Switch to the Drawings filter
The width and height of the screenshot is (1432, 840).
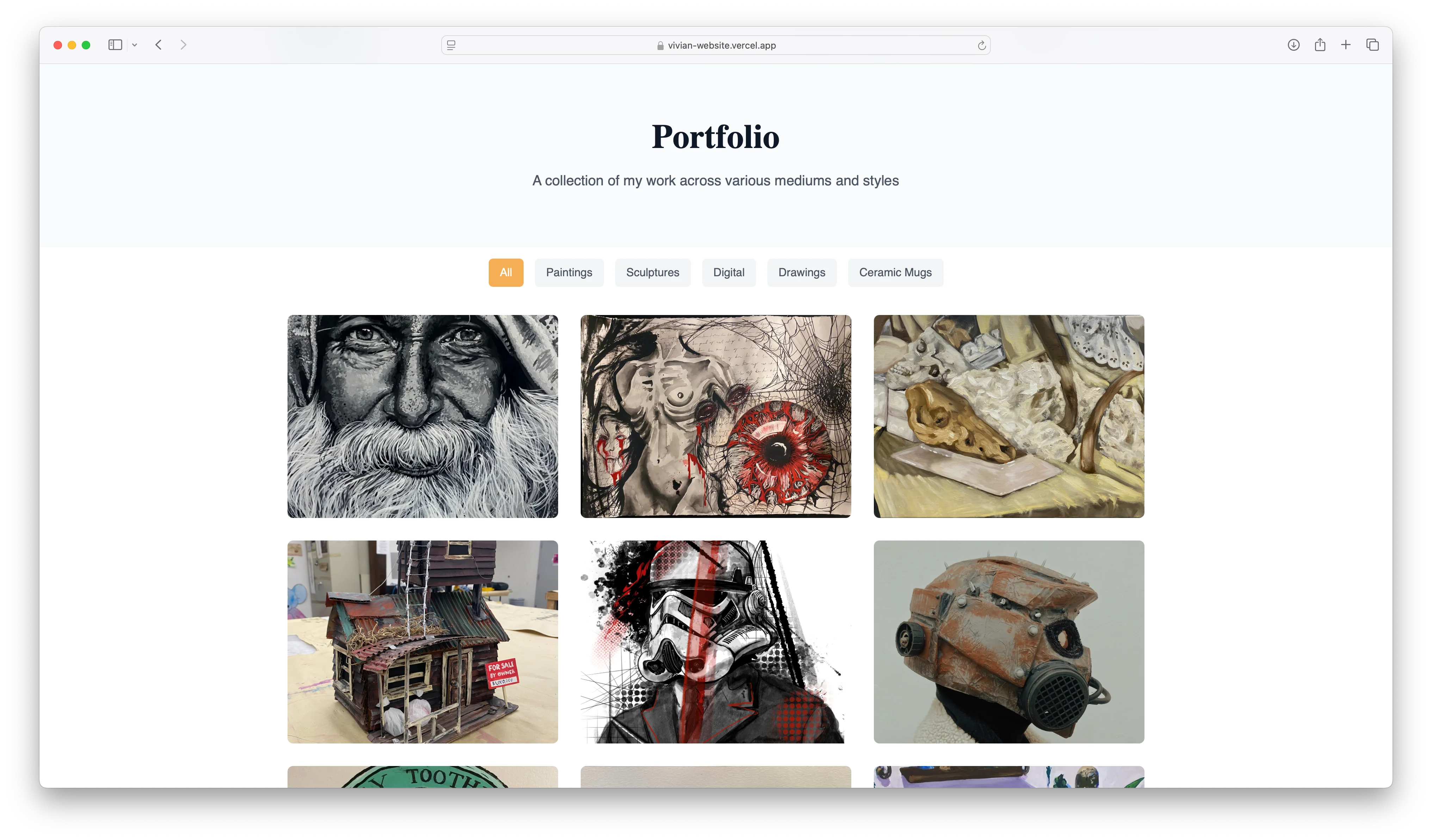801,272
